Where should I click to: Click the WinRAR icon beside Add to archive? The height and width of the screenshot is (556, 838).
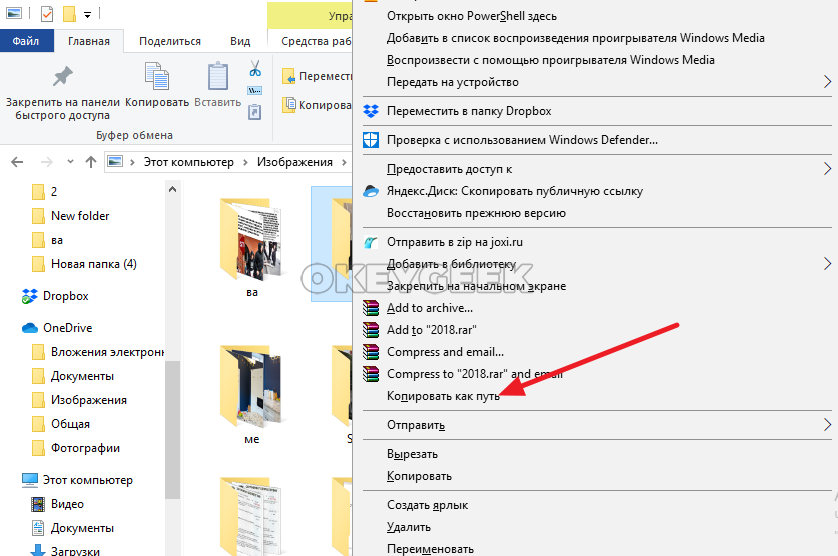point(371,308)
